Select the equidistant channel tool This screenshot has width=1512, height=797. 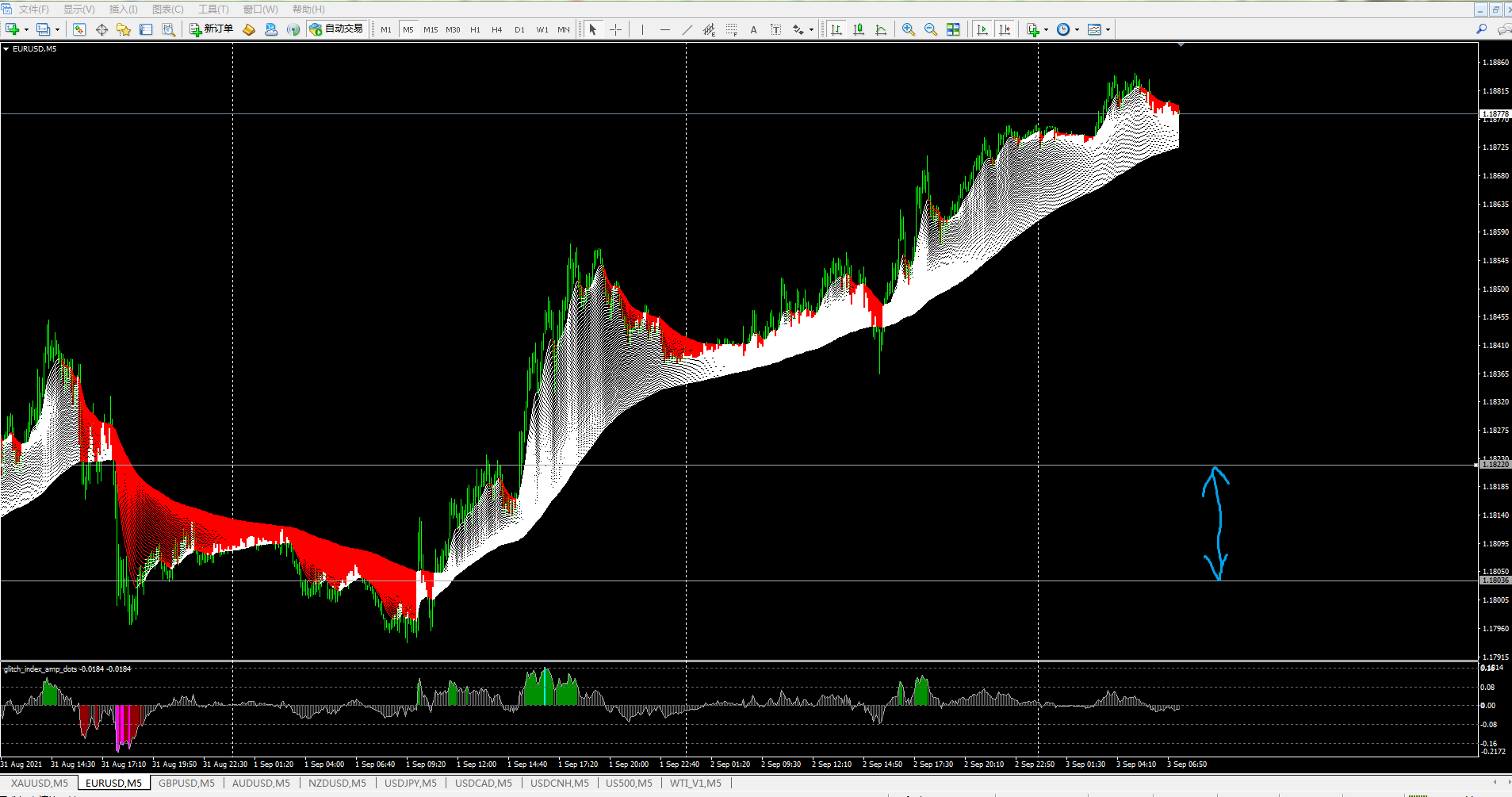click(x=709, y=29)
